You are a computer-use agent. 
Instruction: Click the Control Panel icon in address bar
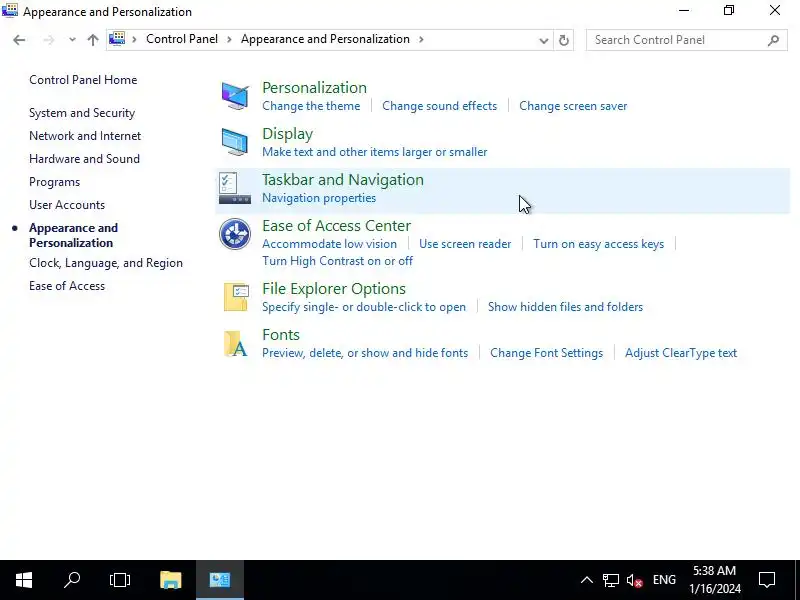coord(117,39)
